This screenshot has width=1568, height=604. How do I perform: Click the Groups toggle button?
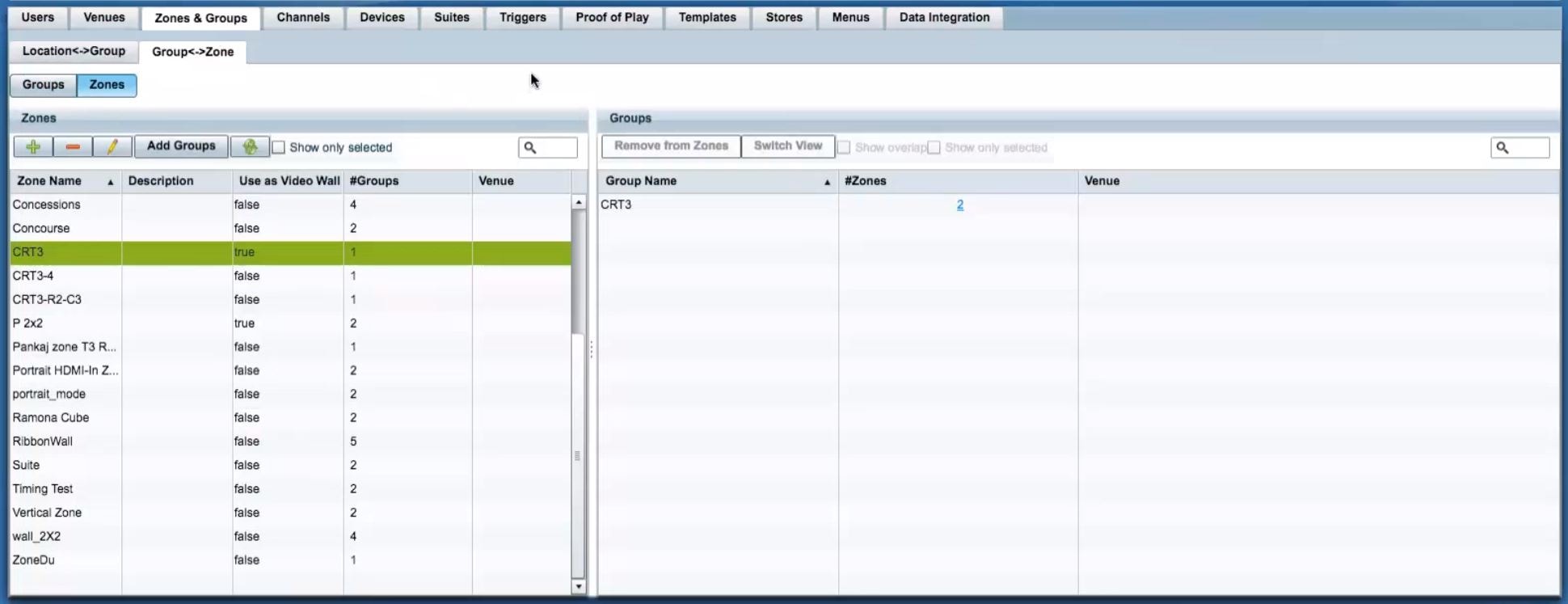point(44,85)
